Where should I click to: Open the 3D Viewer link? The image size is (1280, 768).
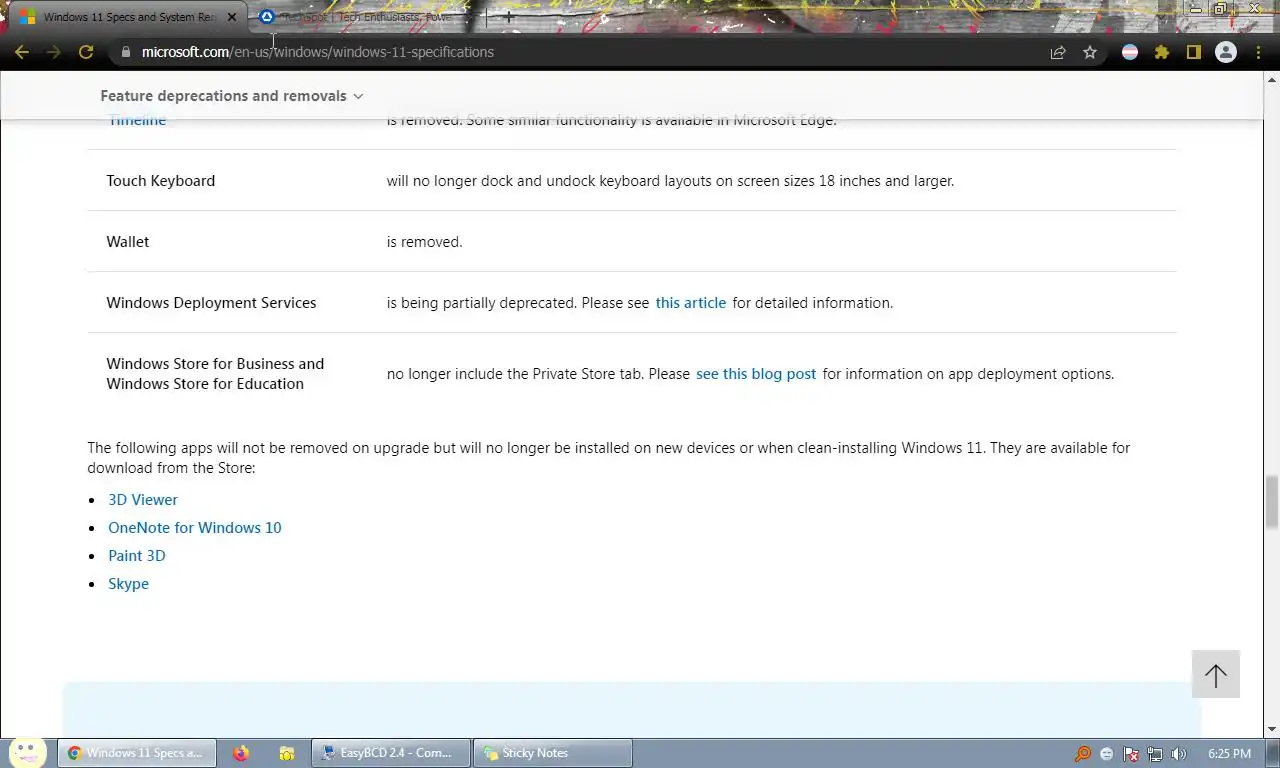143,500
